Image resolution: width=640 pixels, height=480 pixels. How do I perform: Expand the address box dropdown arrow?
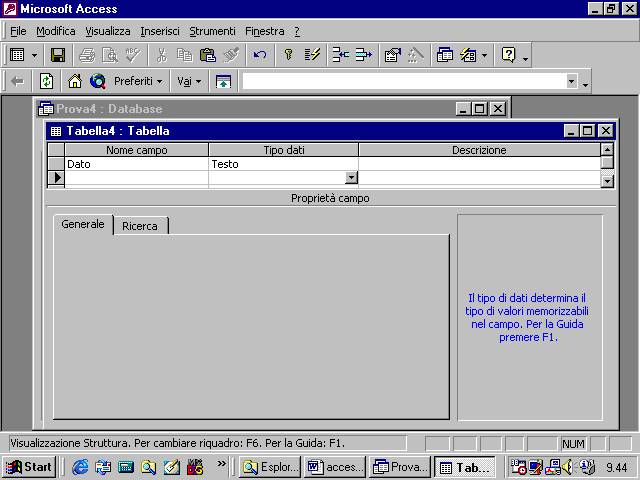[x=572, y=81]
